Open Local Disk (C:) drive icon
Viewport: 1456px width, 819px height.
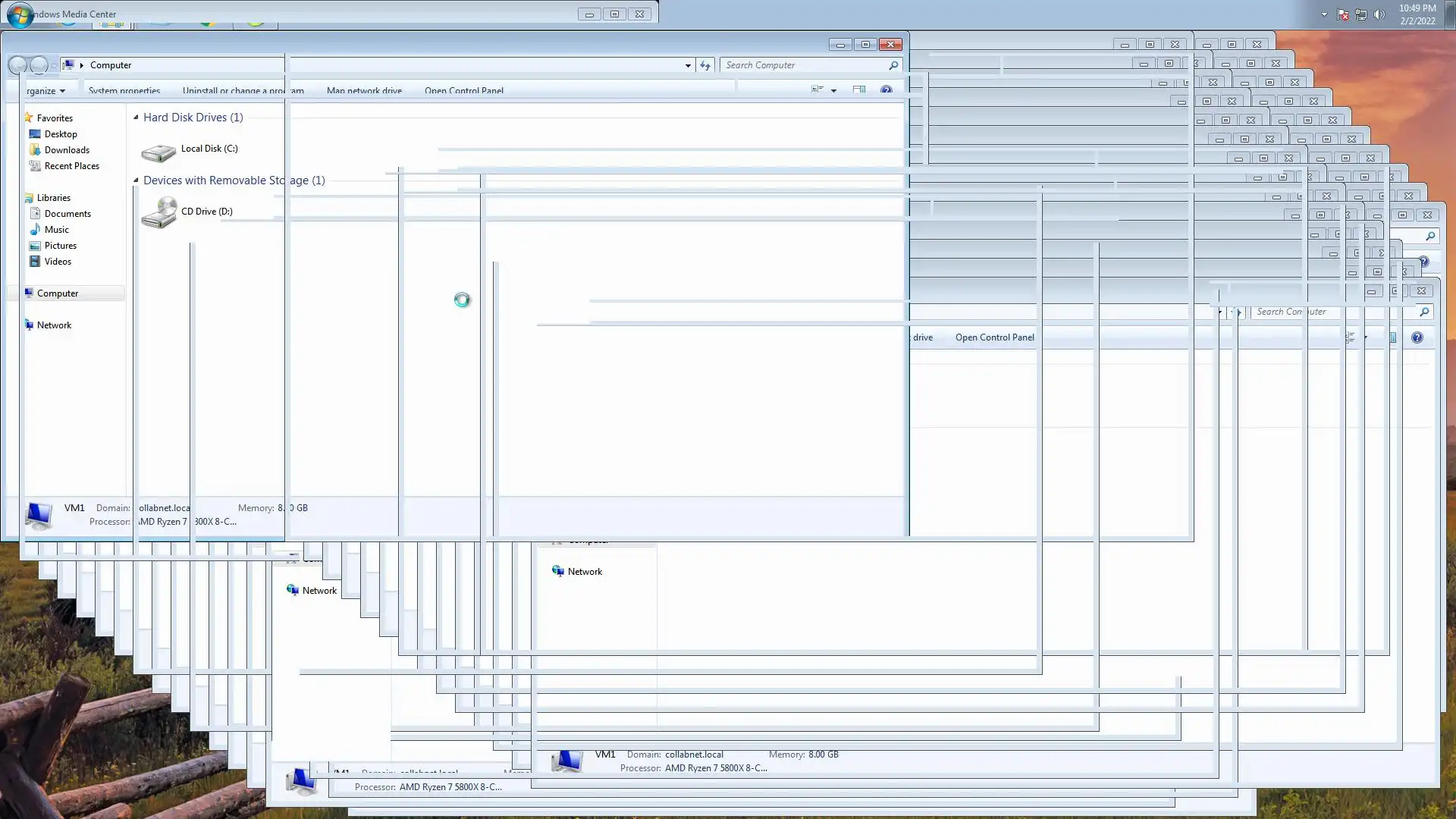point(158,152)
